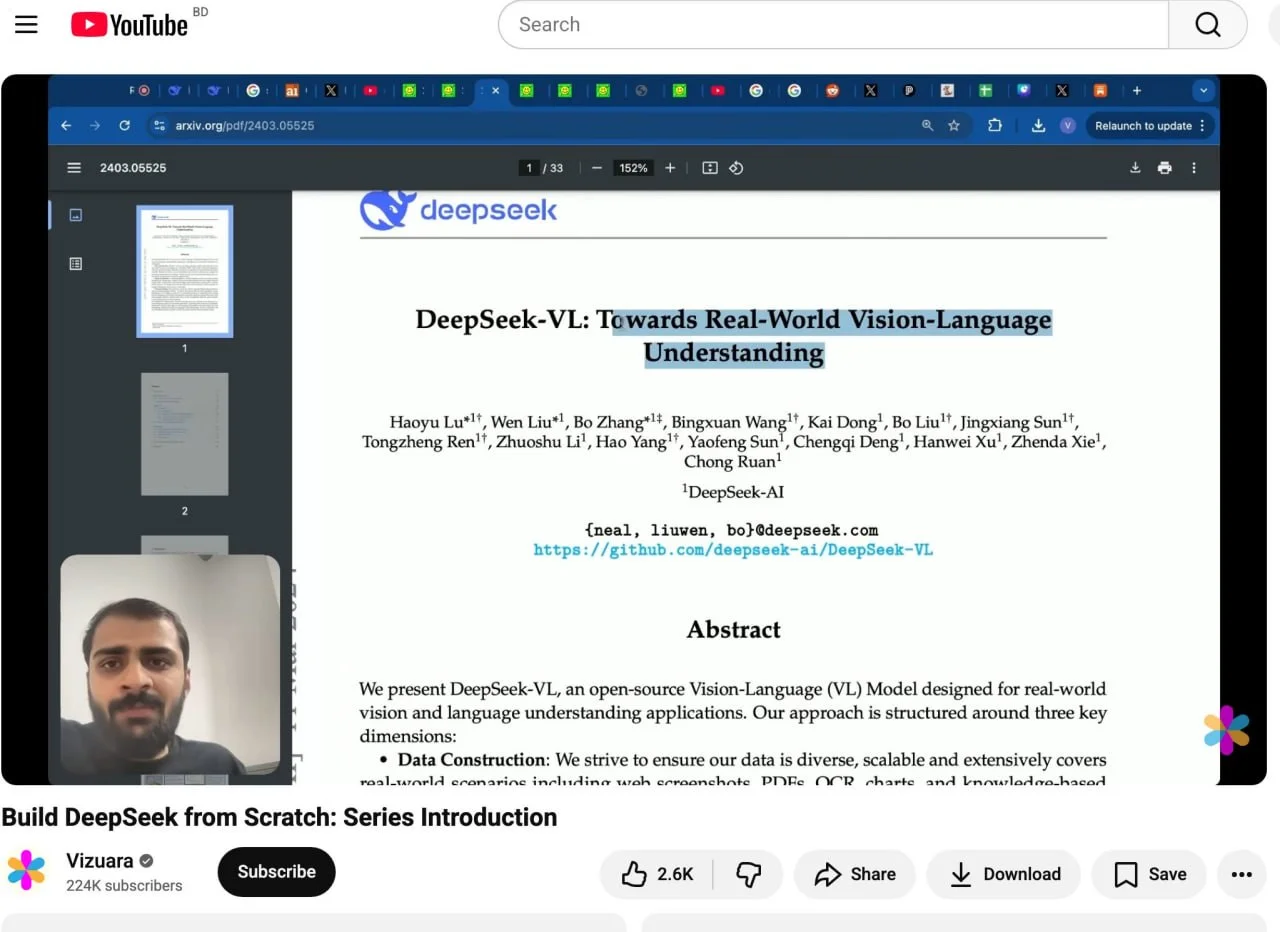
Task: Open more actions ellipsis menu
Action: [x=1242, y=875]
